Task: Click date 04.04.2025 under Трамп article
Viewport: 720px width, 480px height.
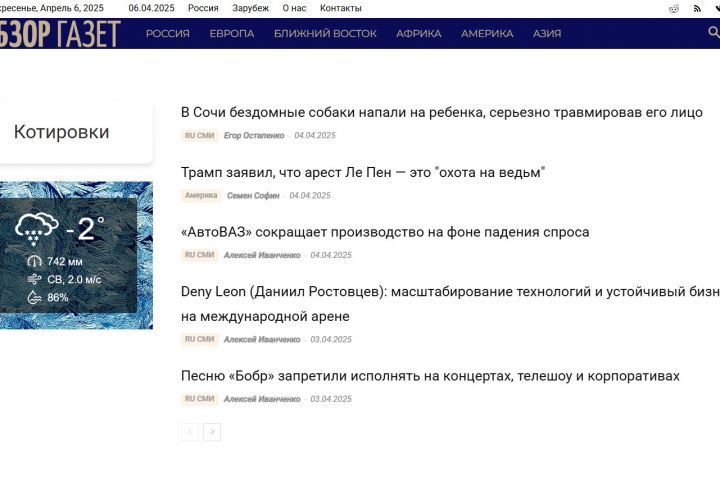Action: pyautogui.click(x=310, y=195)
